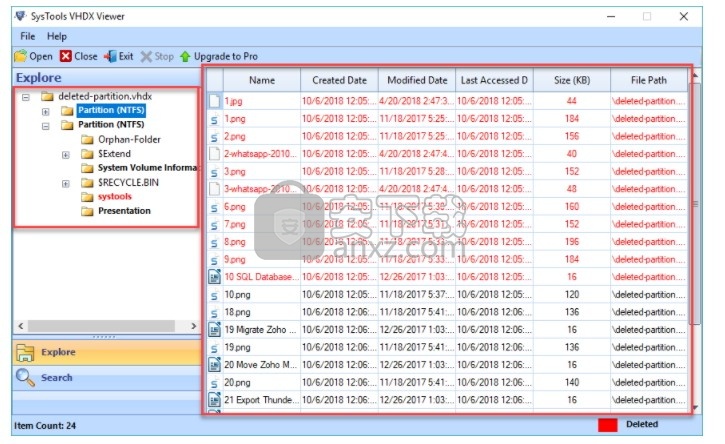Click the icon of 3-whatsapp-2010 file

click(x=215, y=189)
